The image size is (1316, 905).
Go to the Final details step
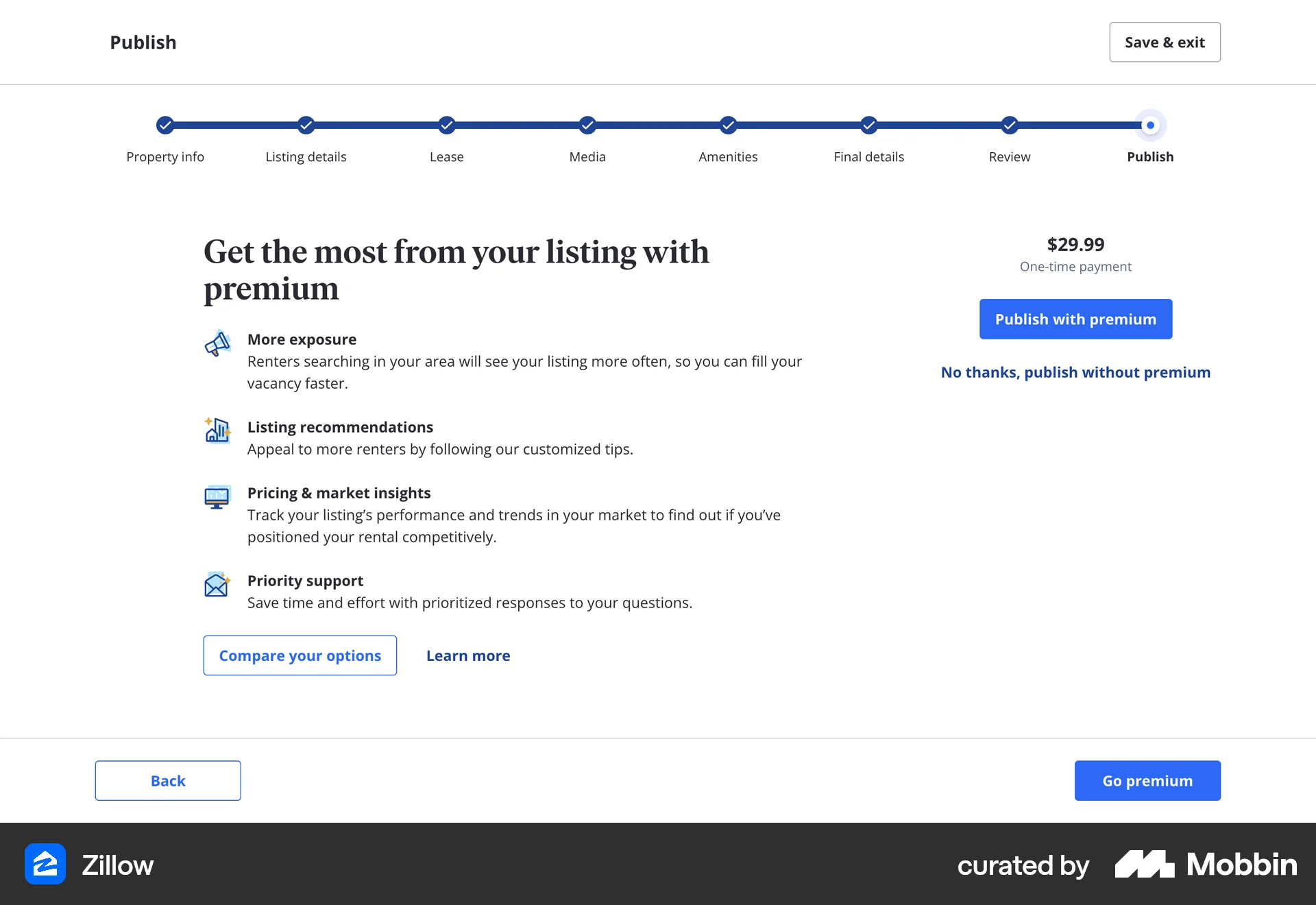click(x=868, y=125)
